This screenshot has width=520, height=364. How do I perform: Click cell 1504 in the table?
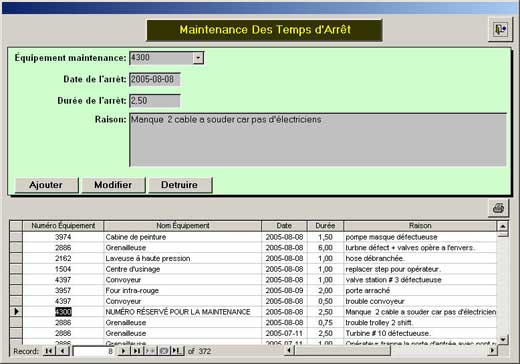point(63,269)
